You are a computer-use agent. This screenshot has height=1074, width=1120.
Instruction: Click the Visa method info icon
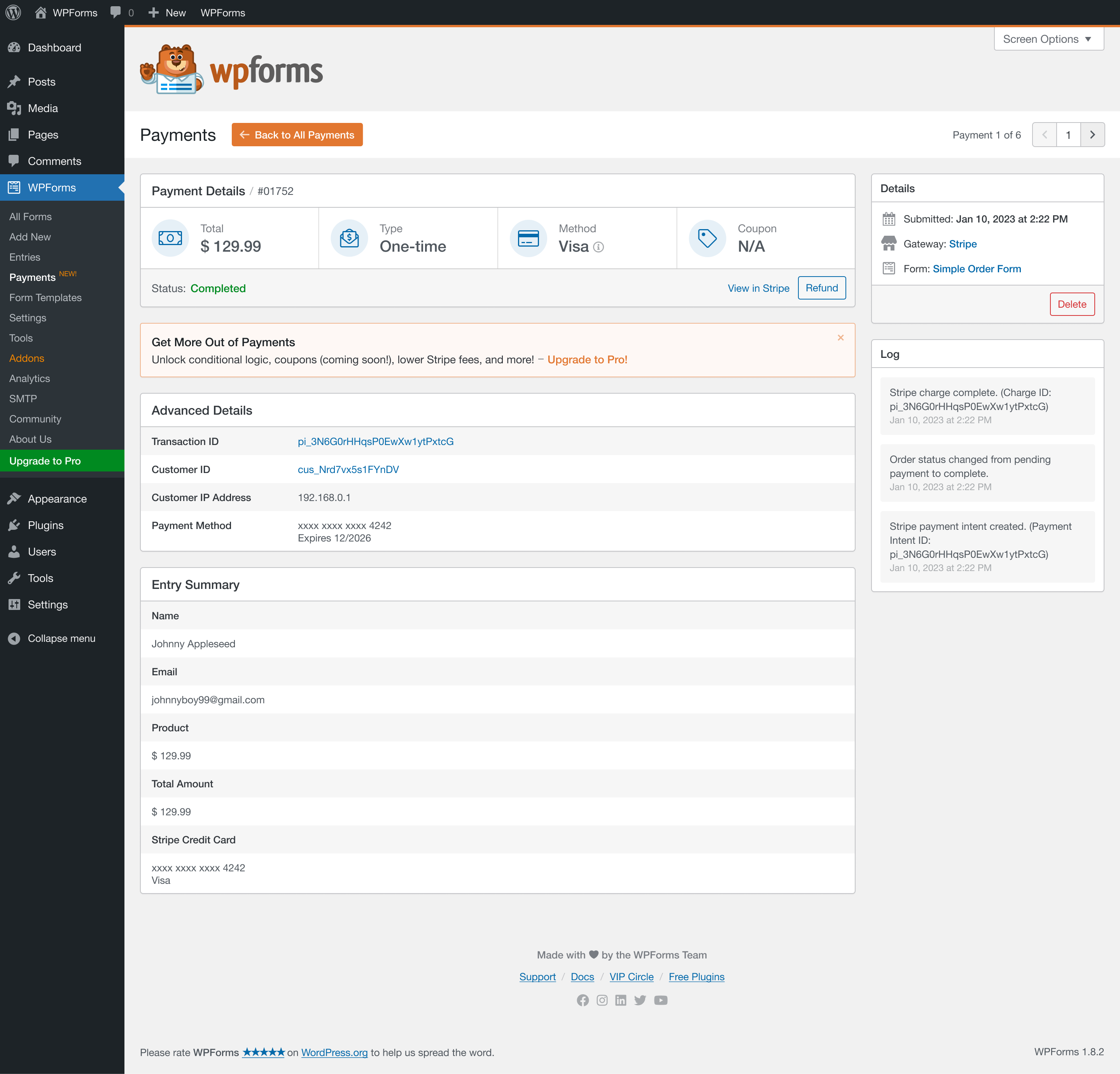[598, 247]
